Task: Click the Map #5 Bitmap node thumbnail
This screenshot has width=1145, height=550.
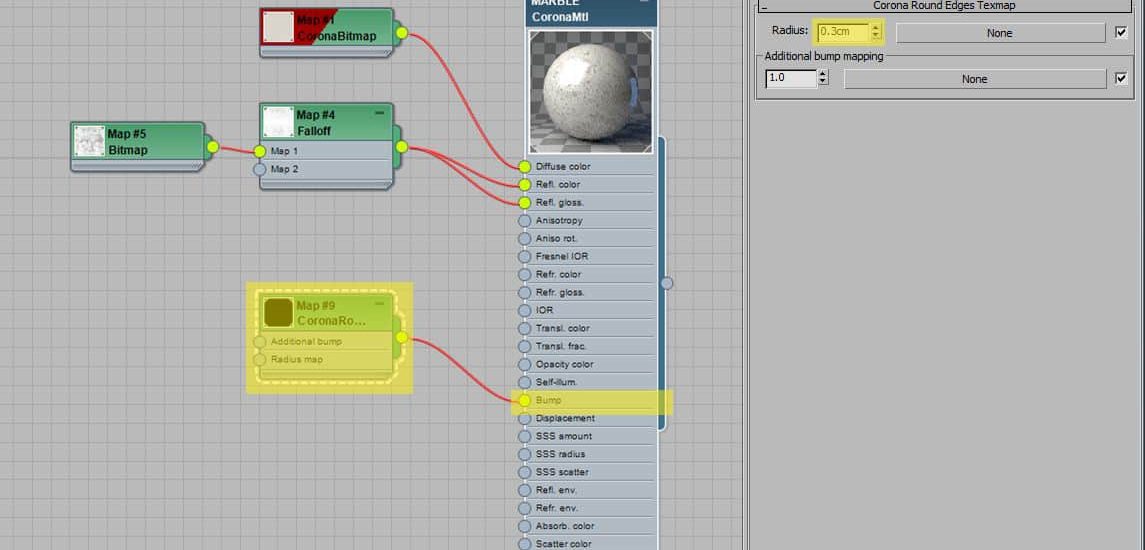Action: tap(90, 141)
